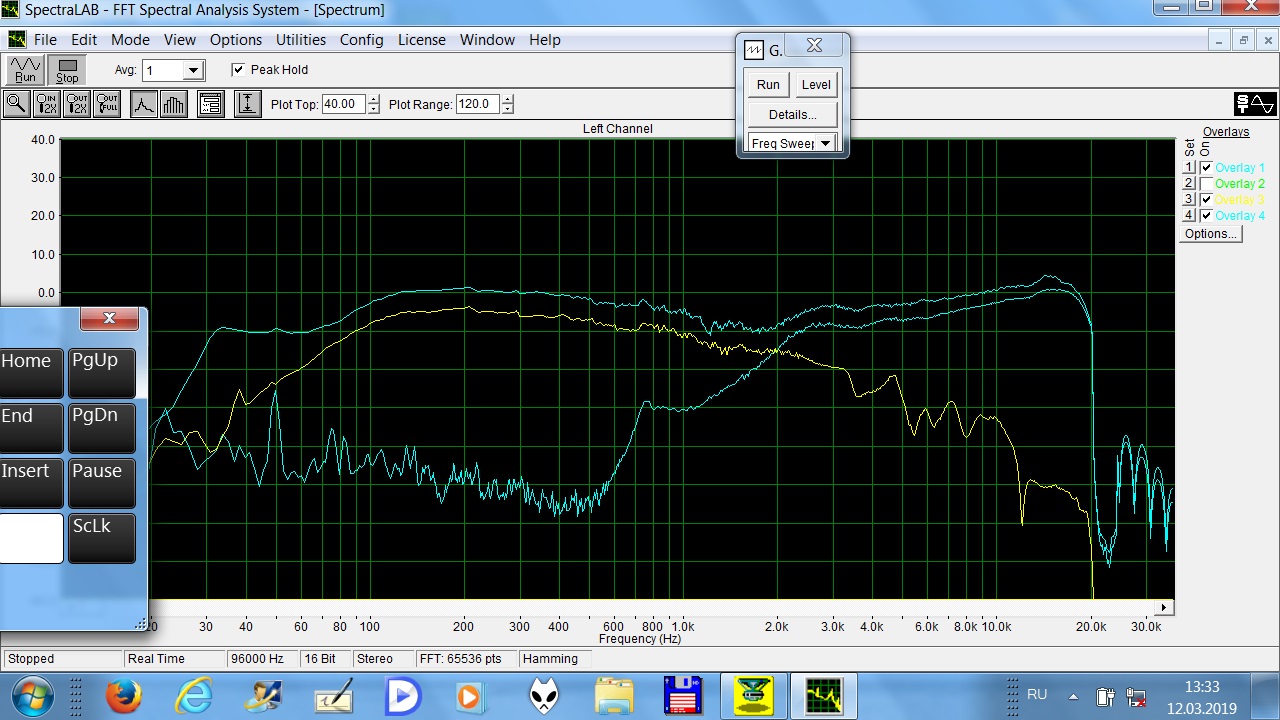Stop the analyzer with the Stop button
The height and width of the screenshot is (720, 1280).
click(67, 70)
